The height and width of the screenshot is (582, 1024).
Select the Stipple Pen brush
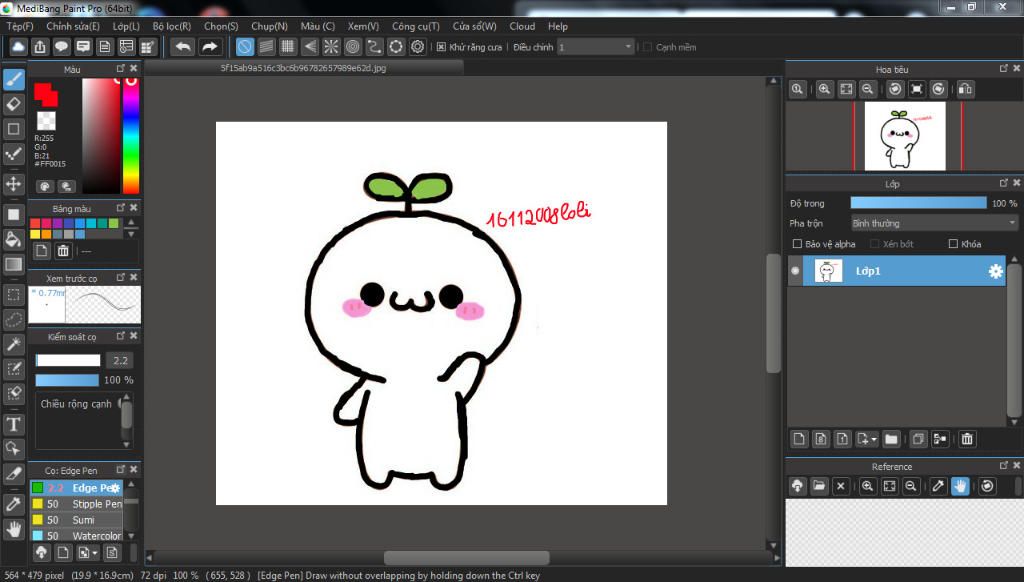tap(76, 504)
